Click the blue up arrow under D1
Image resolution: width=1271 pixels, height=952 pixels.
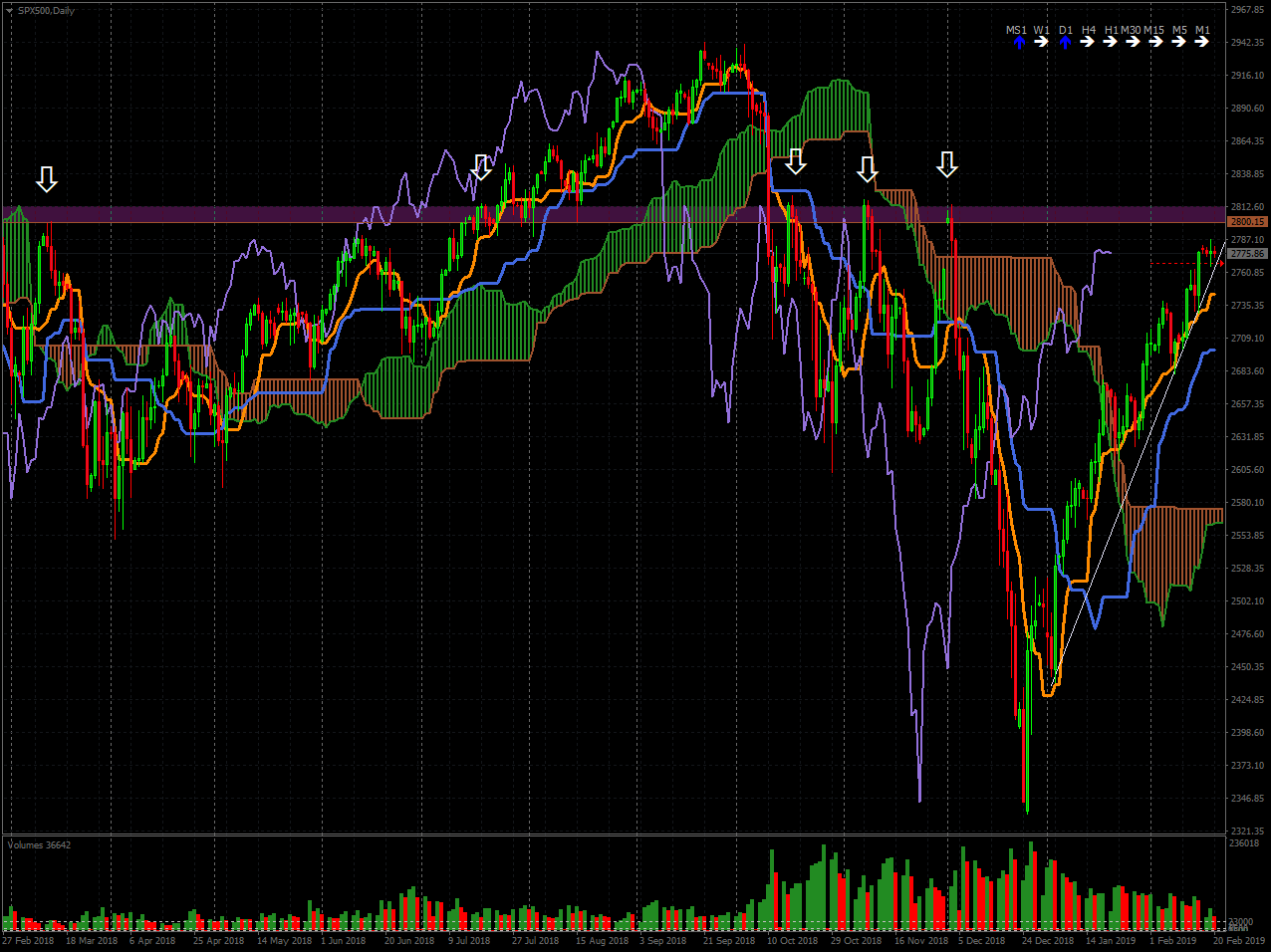pos(1065,42)
